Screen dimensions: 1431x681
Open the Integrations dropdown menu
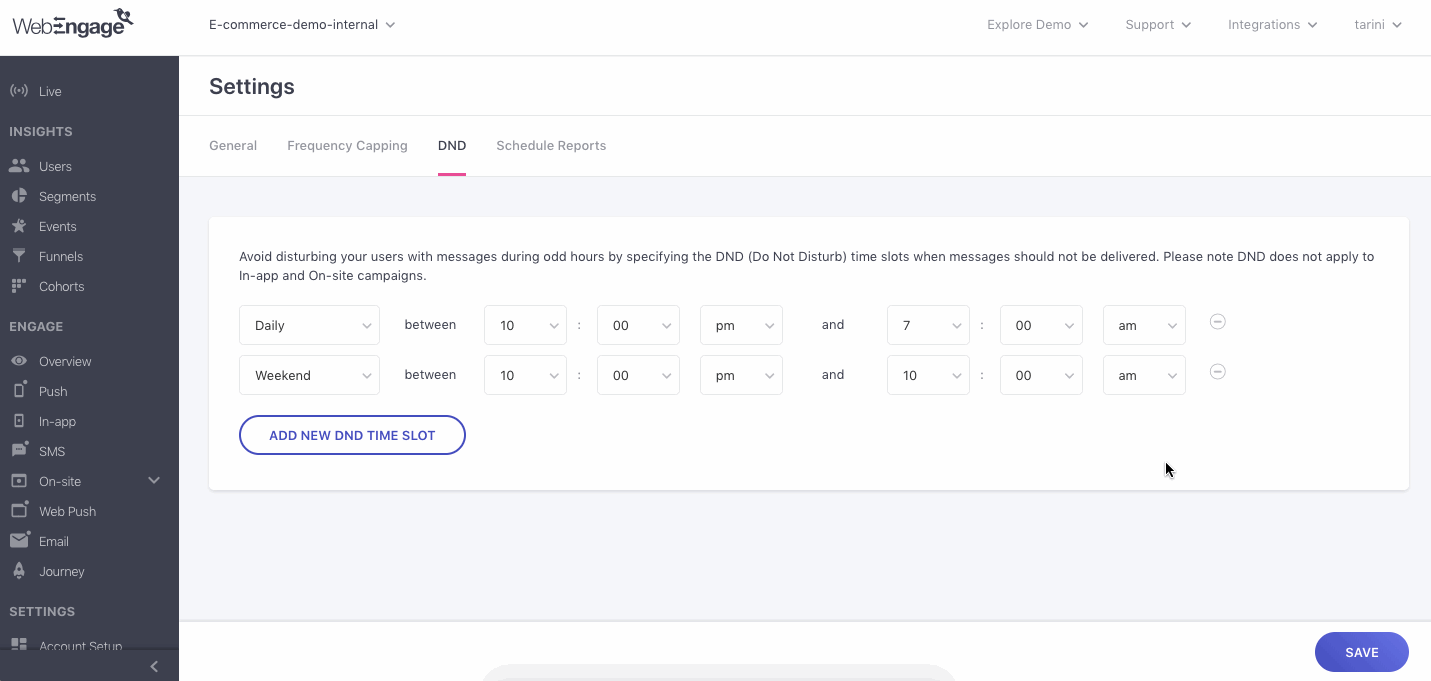click(1273, 25)
